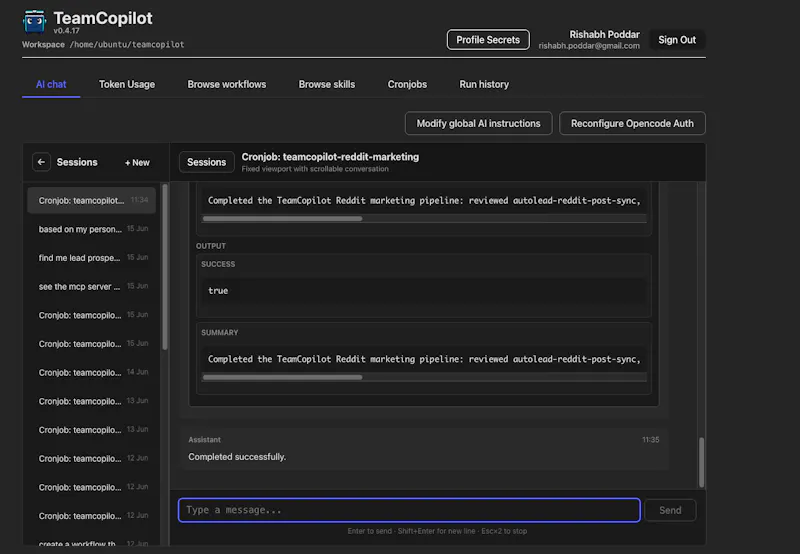800x554 pixels.
Task: Switch to the AI chat tab
Action: pyautogui.click(x=51, y=84)
